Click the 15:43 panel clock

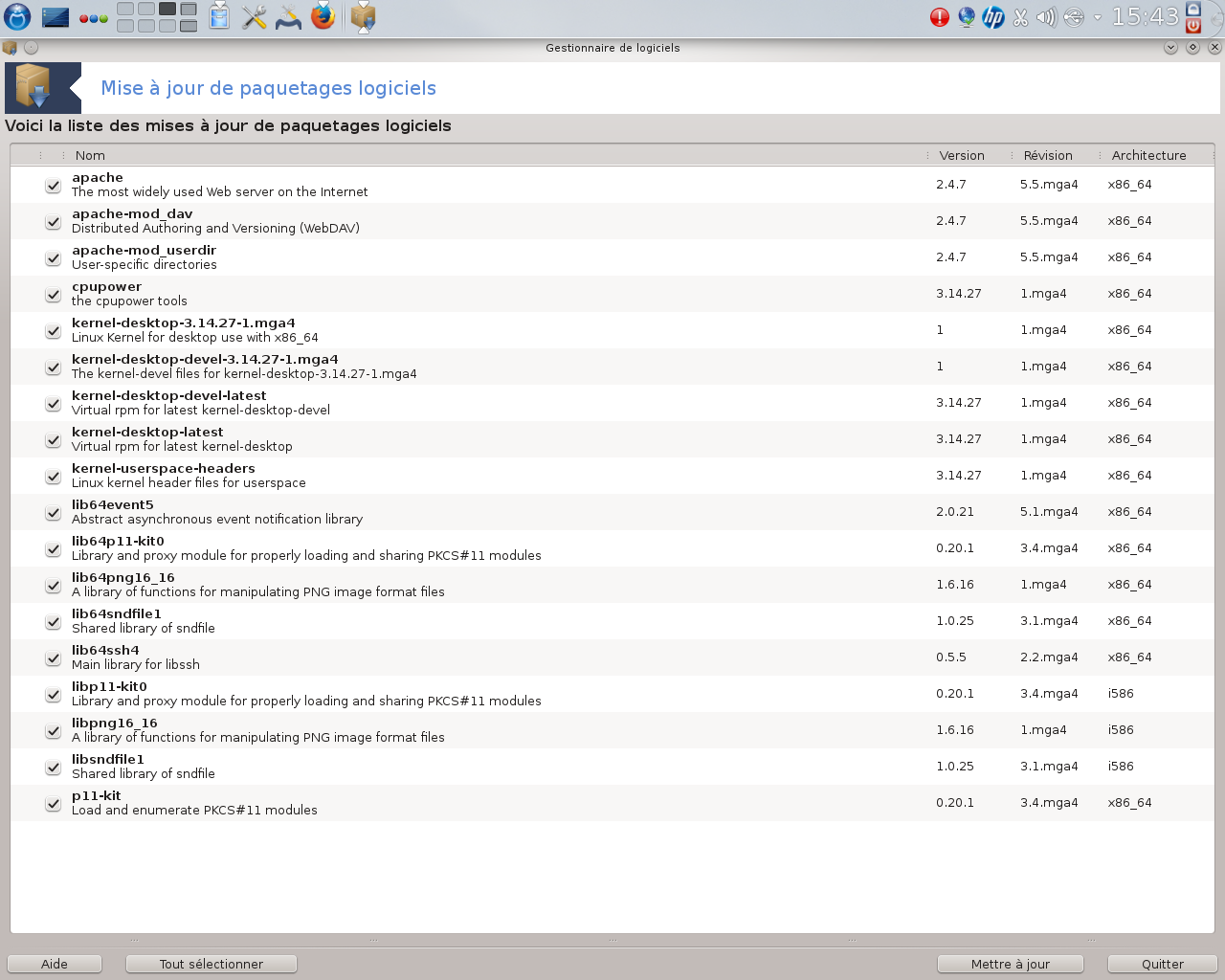(x=1145, y=16)
